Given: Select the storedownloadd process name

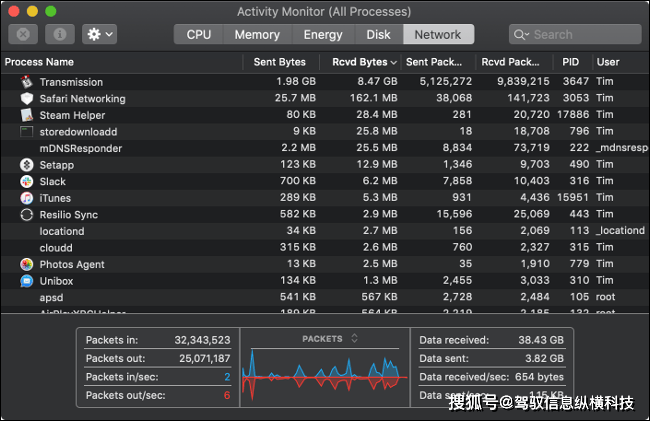Looking at the screenshot, I should (x=78, y=132).
